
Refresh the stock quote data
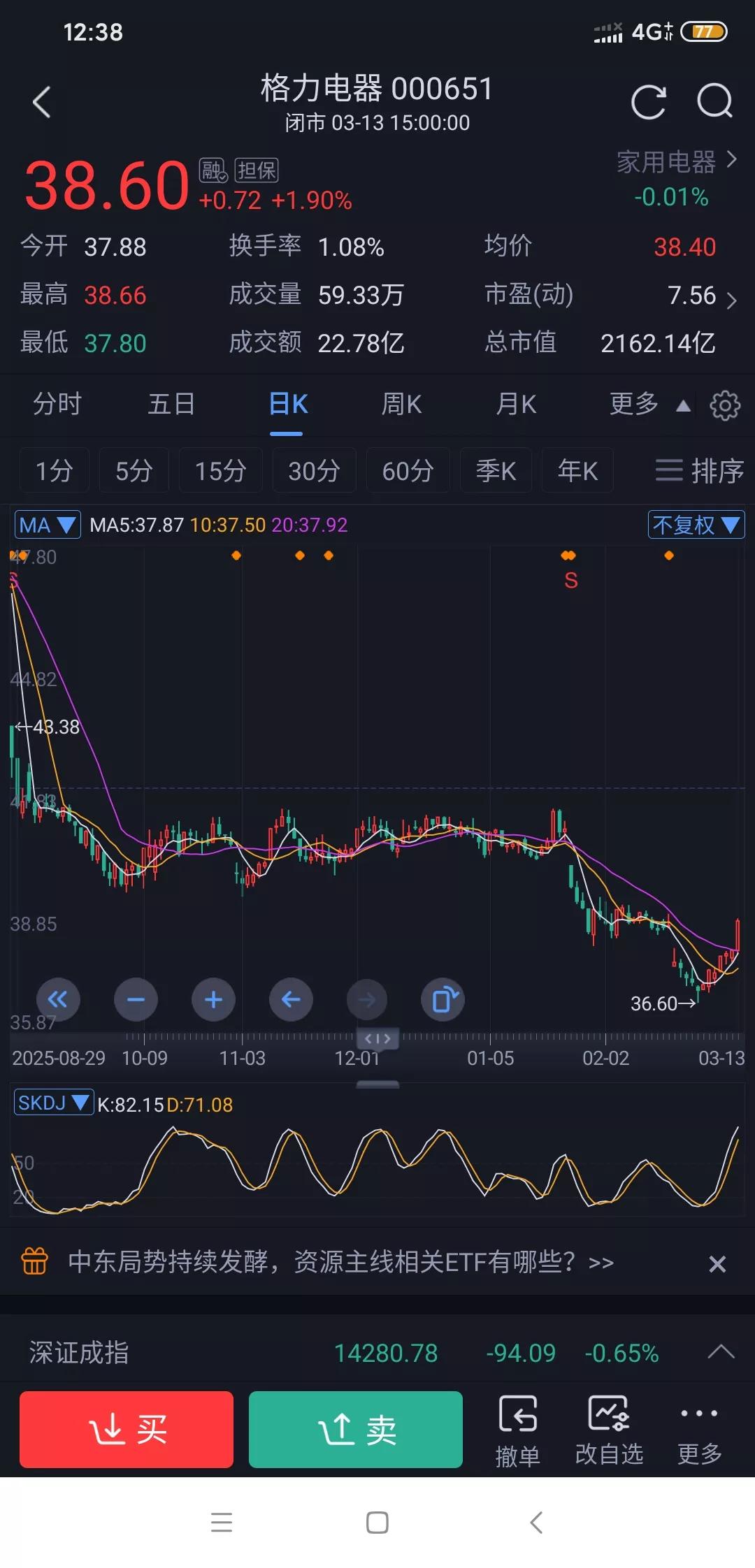pos(648,103)
